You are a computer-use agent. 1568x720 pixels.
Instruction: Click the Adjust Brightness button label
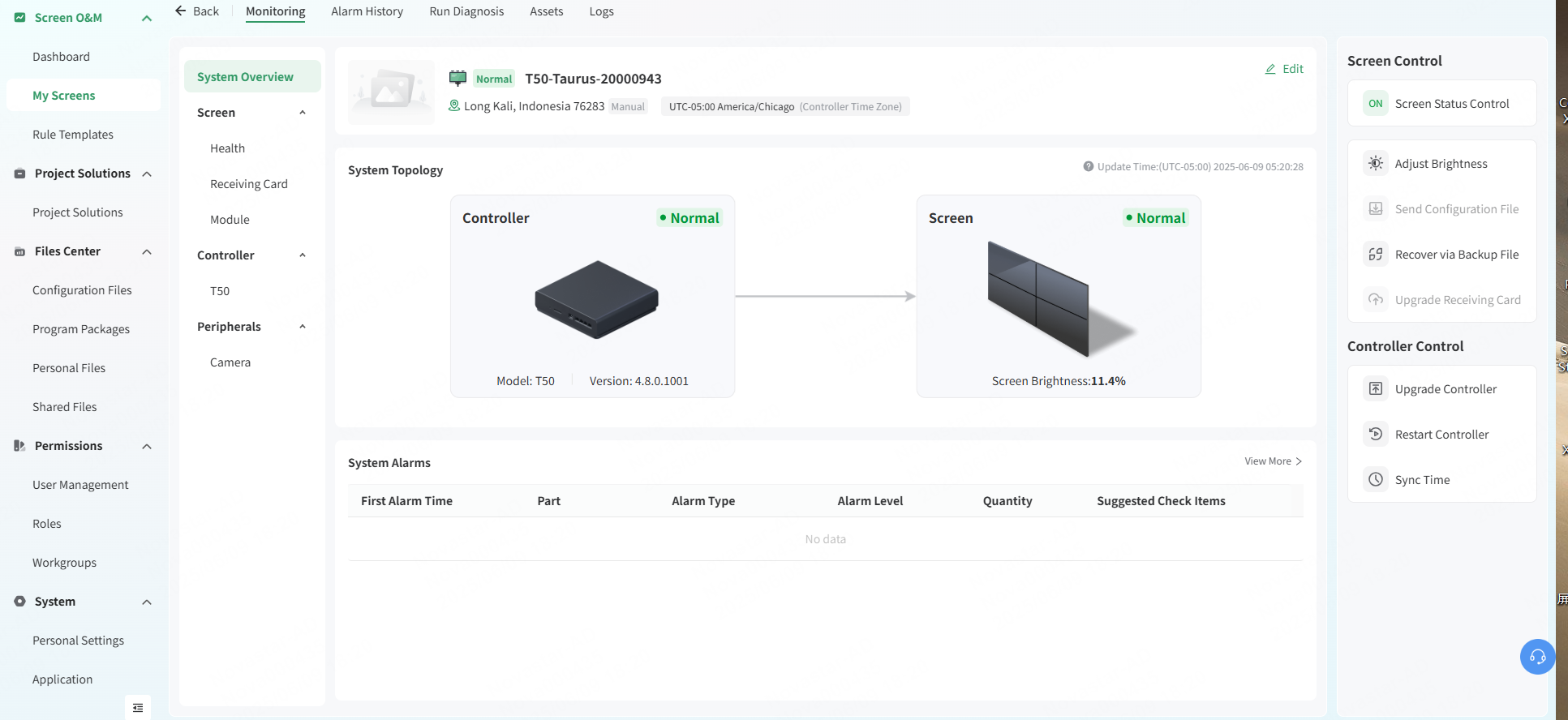coord(1441,164)
